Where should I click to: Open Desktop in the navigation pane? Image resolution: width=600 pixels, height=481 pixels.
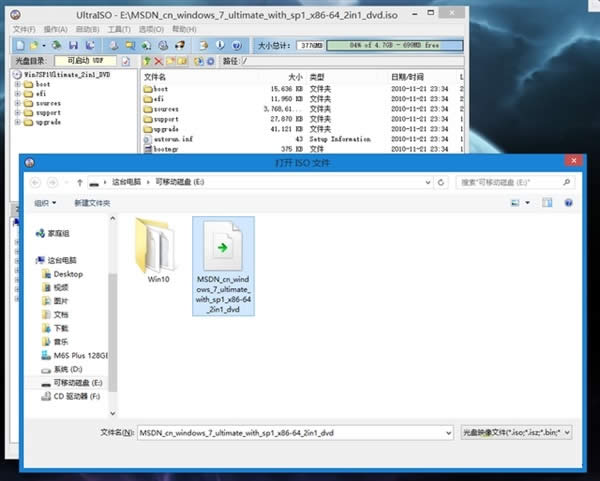point(68,274)
